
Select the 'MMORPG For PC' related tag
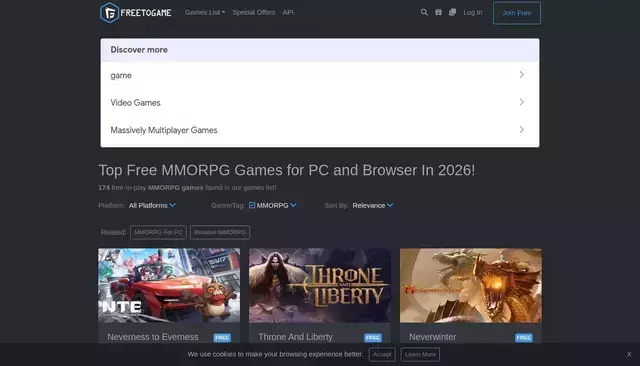tap(158, 232)
